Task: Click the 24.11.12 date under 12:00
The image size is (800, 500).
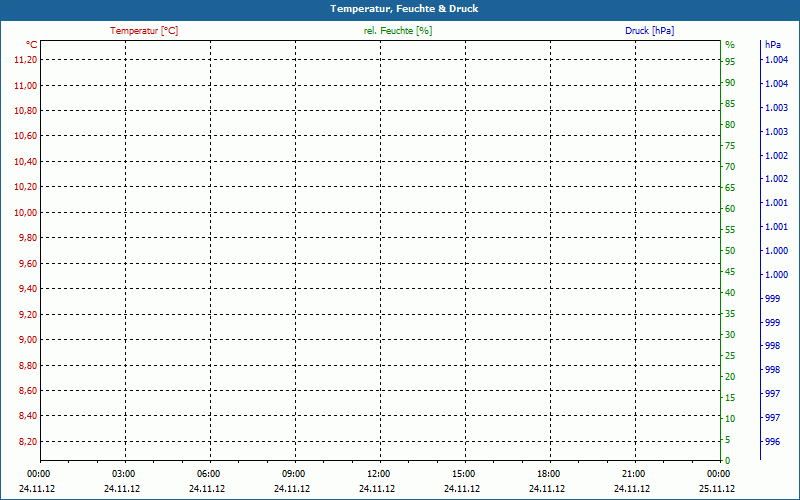Action: (x=377, y=488)
